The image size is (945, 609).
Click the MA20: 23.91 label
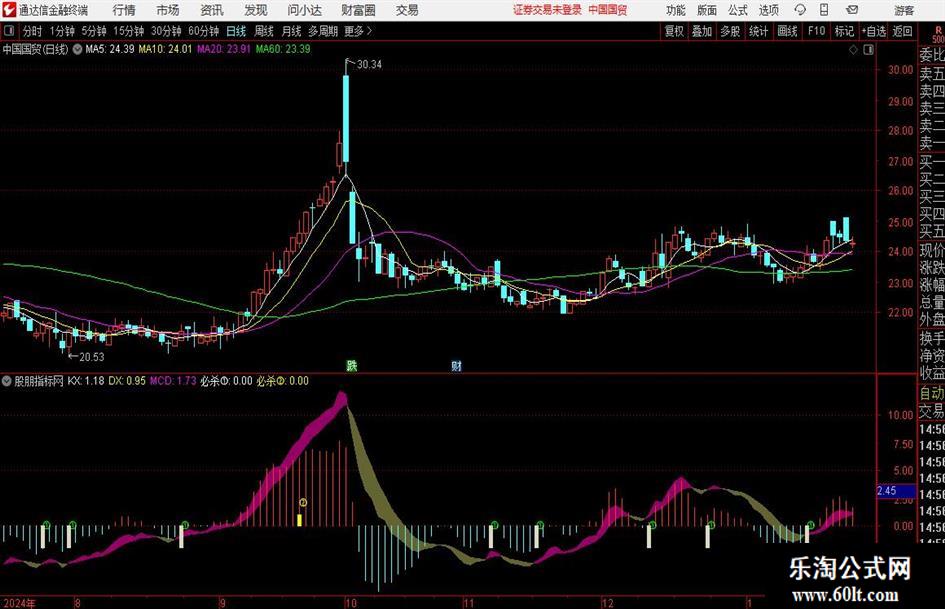(x=224, y=49)
